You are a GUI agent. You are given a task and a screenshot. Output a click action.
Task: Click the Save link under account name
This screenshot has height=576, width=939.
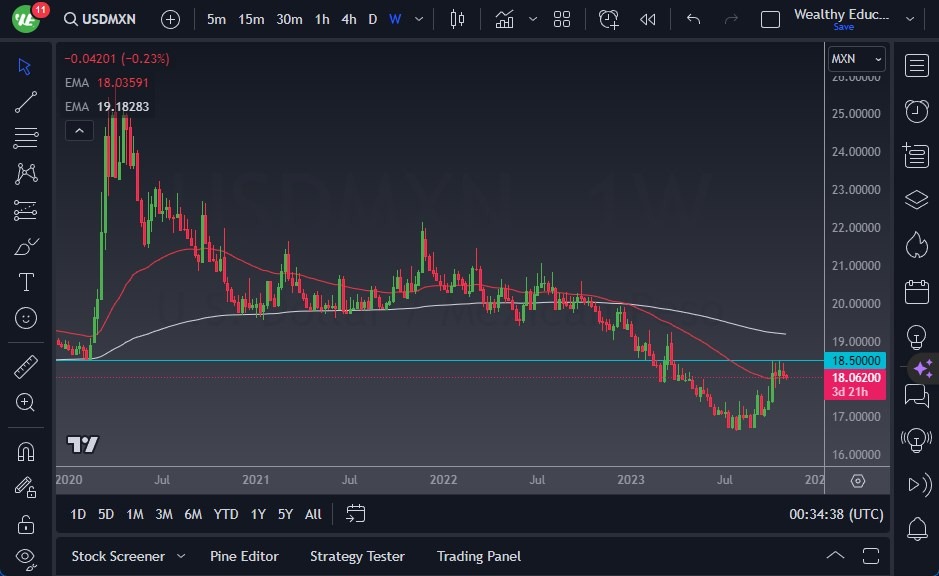pyautogui.click(x=845, y=29)
